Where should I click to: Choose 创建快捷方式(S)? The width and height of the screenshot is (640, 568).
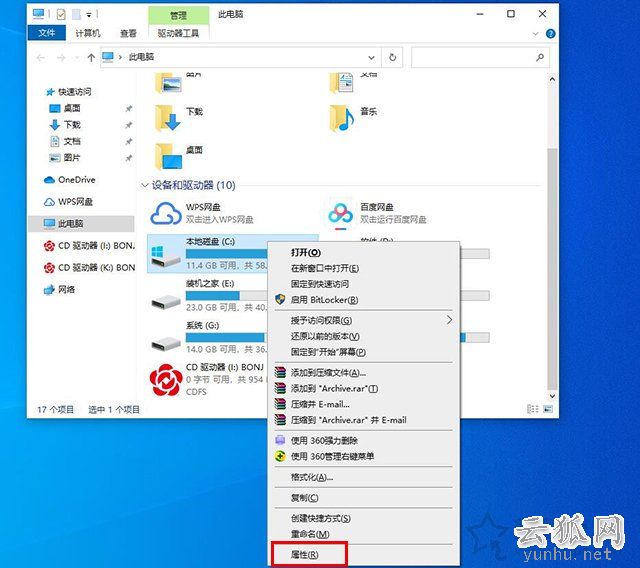(363, 518)
